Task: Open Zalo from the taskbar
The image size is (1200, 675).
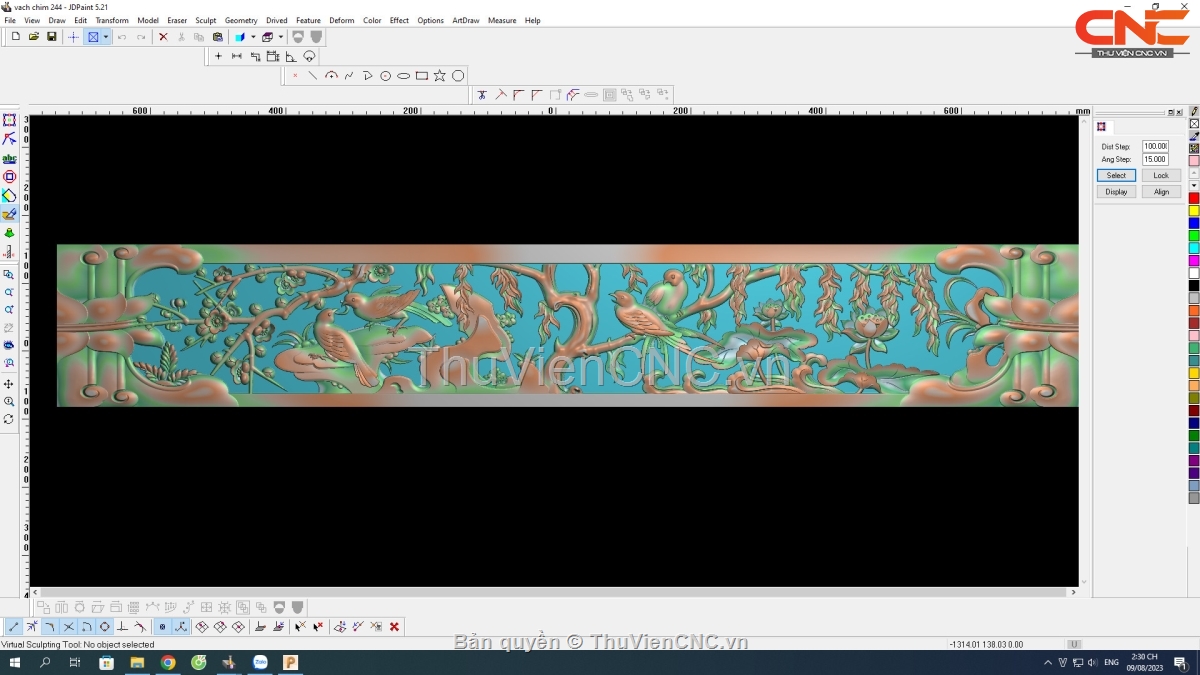Action: click(x=260, y=662)
